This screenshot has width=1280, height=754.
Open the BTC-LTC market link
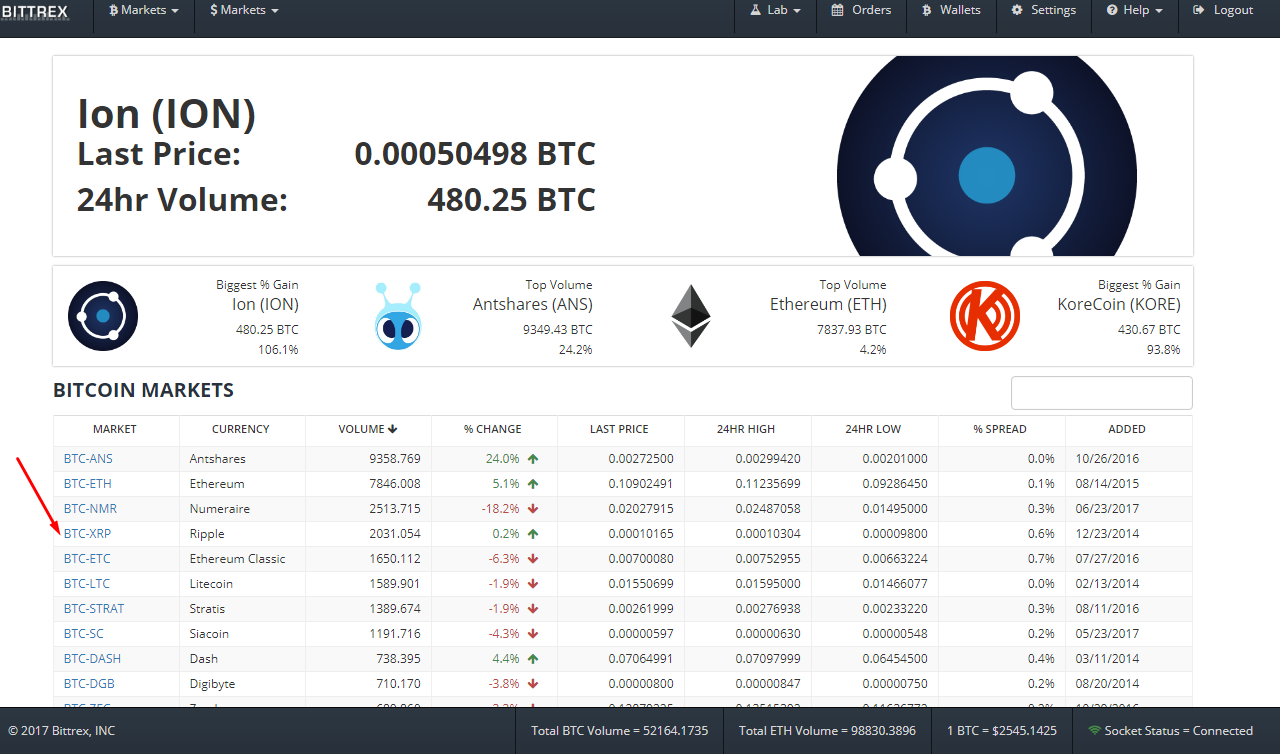[x=87, y=584]
